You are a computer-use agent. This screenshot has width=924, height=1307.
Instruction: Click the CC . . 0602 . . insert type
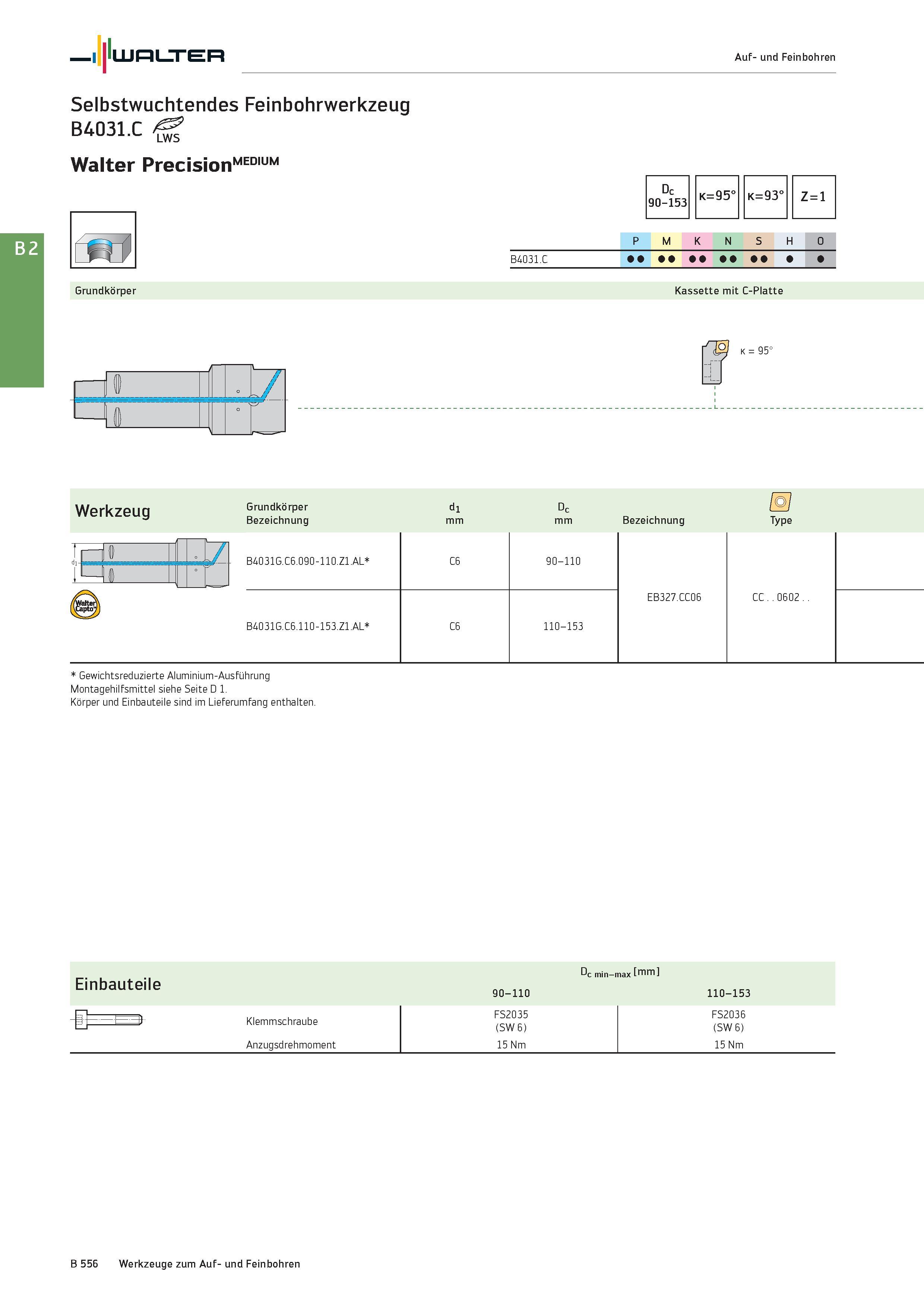[x=781, y=597]
